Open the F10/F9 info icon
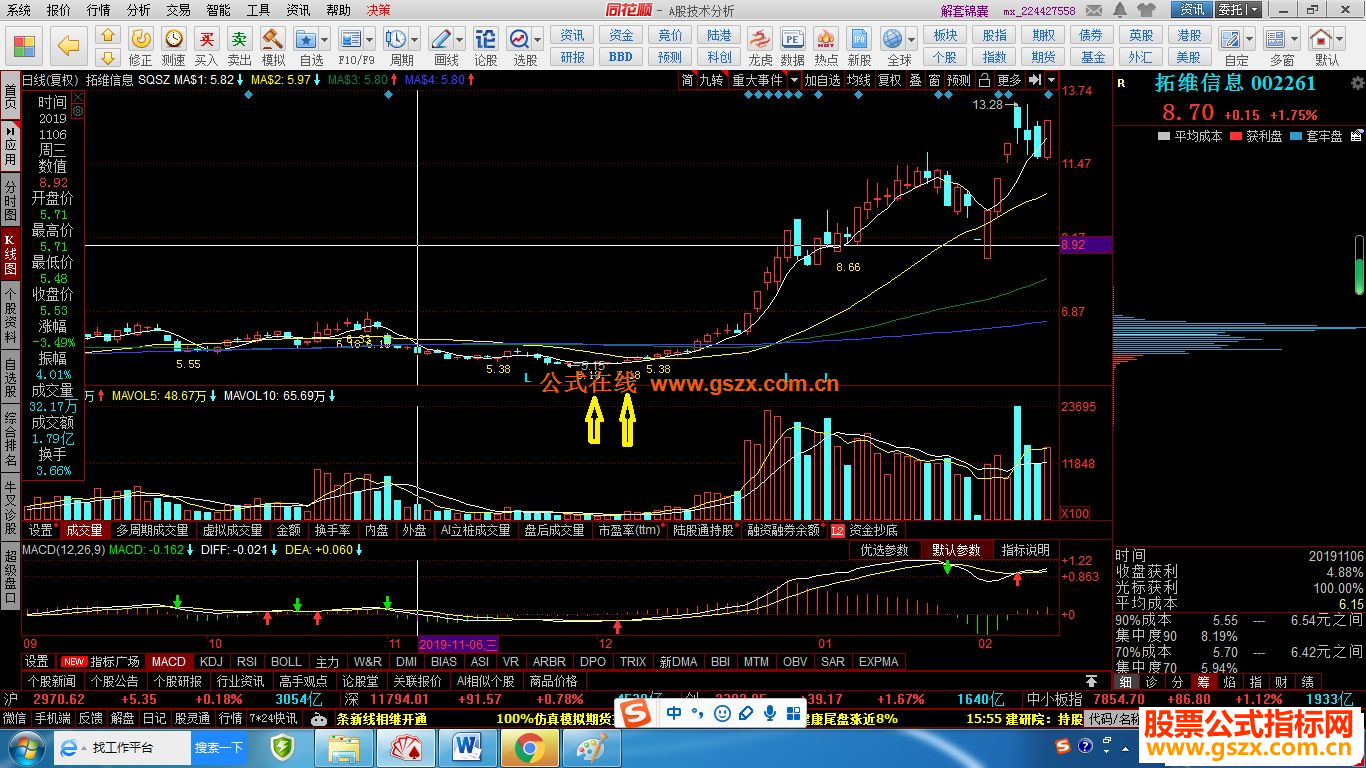1366x768 pixels. 349,39
